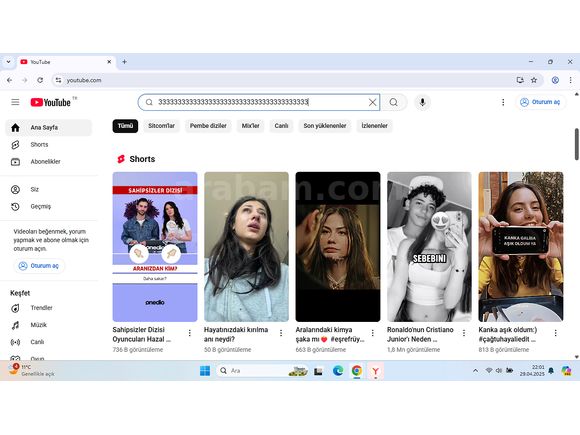Clear the search box text
The width and height of the screenshot is (580, 435).
tap(372, 102)
